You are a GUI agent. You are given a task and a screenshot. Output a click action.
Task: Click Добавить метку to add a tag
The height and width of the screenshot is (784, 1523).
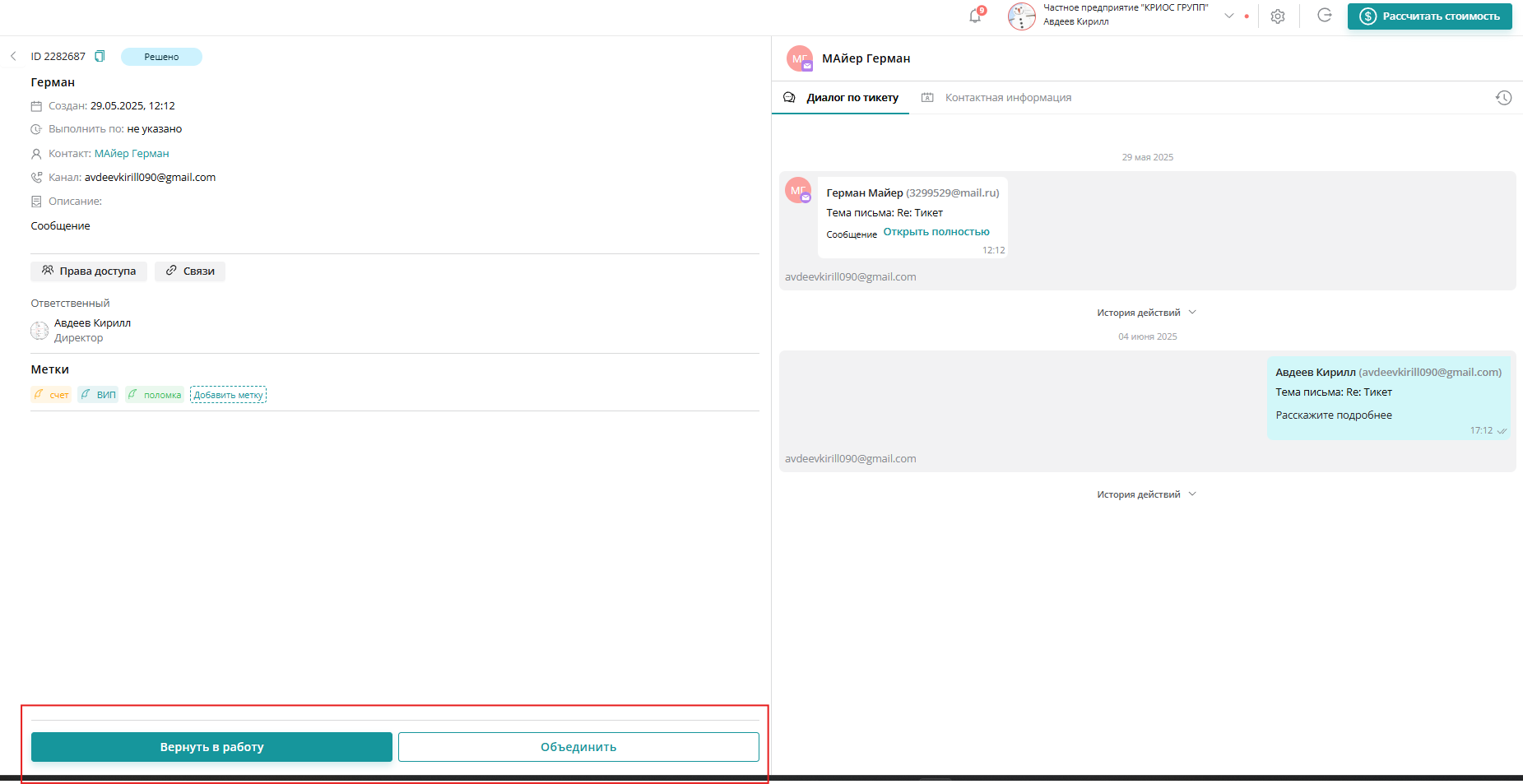point(228,395)
